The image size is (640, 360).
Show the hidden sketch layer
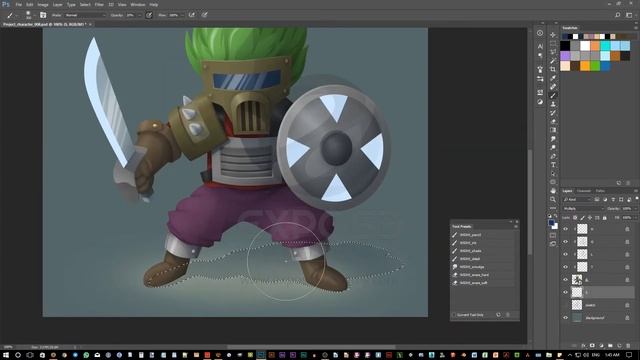tap(565, 305)
